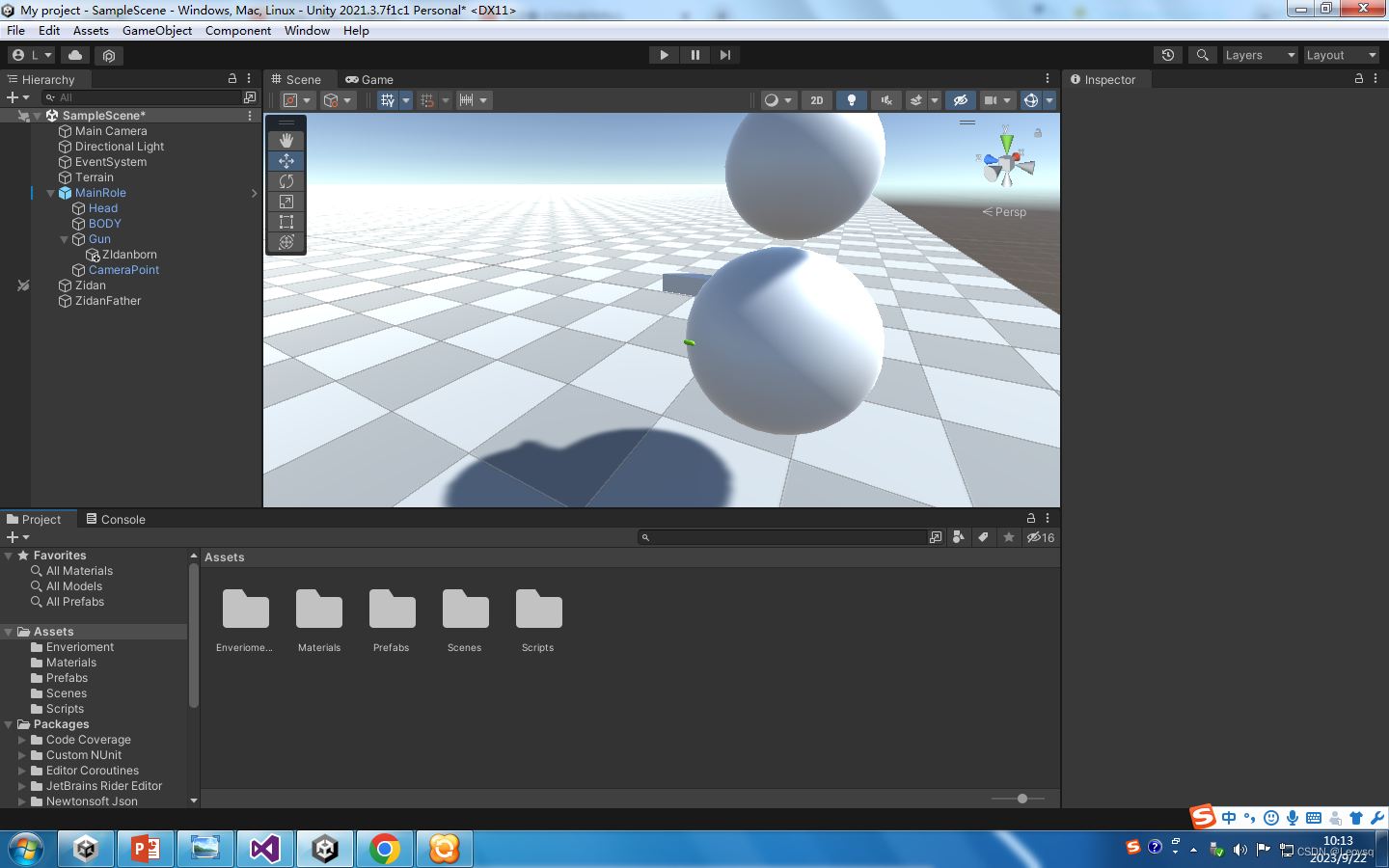Open the Layers dropdown
1389x868 pixels.
click(x=1260, y=55)
